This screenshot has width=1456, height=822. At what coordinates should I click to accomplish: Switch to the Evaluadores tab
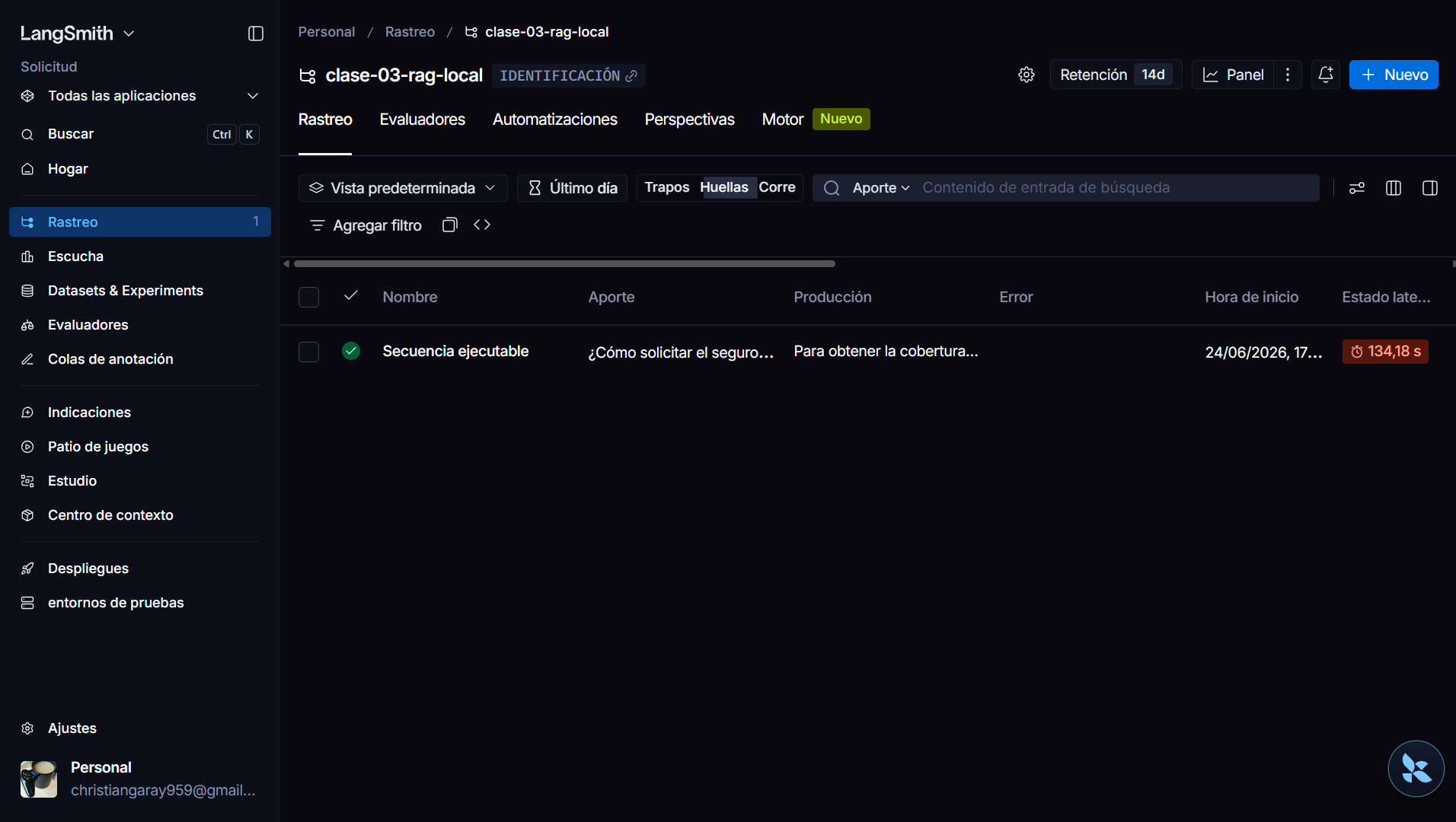pos(423,119)
